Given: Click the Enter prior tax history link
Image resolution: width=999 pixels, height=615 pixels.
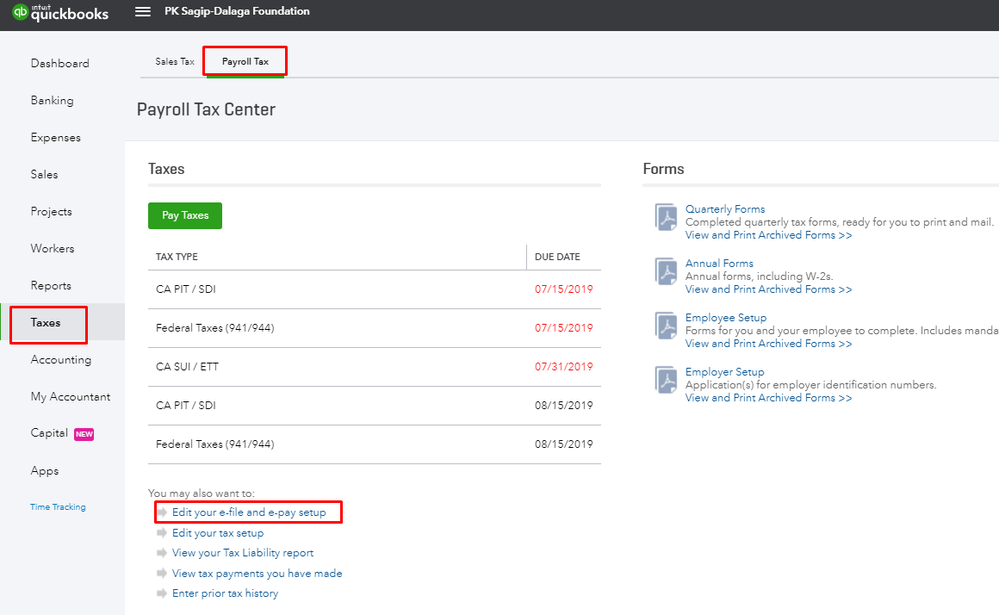Looking at the screenshot, I should [x=225, y=593].
